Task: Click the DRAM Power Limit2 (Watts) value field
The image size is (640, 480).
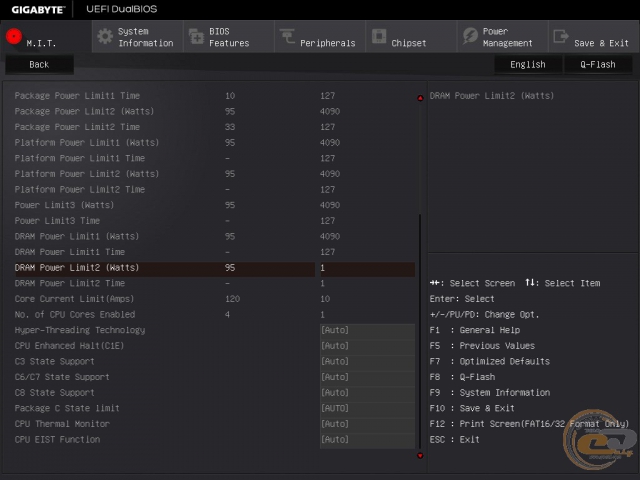Action: click(367, 268)
